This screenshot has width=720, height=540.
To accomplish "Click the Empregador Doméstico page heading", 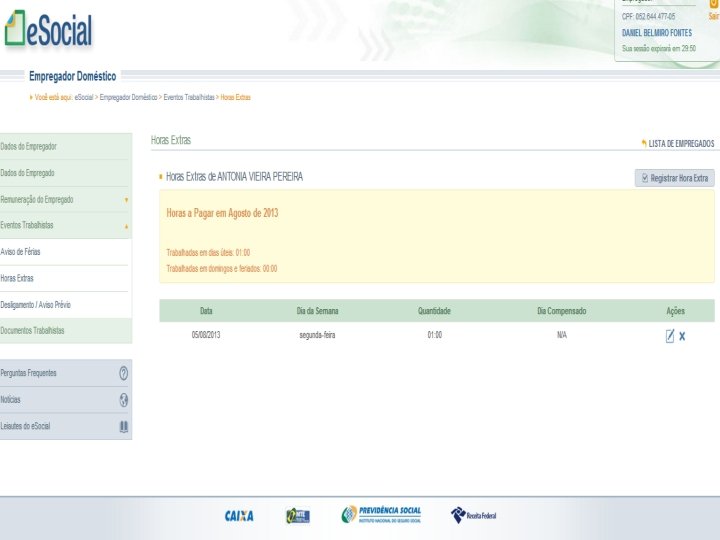I will (73, 76).
